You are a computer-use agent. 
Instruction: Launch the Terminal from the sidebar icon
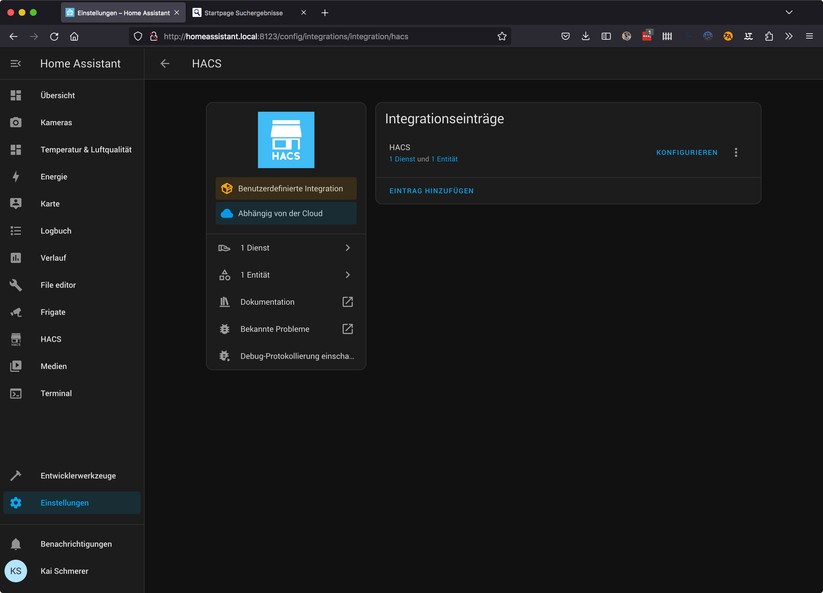click(14, 393)
